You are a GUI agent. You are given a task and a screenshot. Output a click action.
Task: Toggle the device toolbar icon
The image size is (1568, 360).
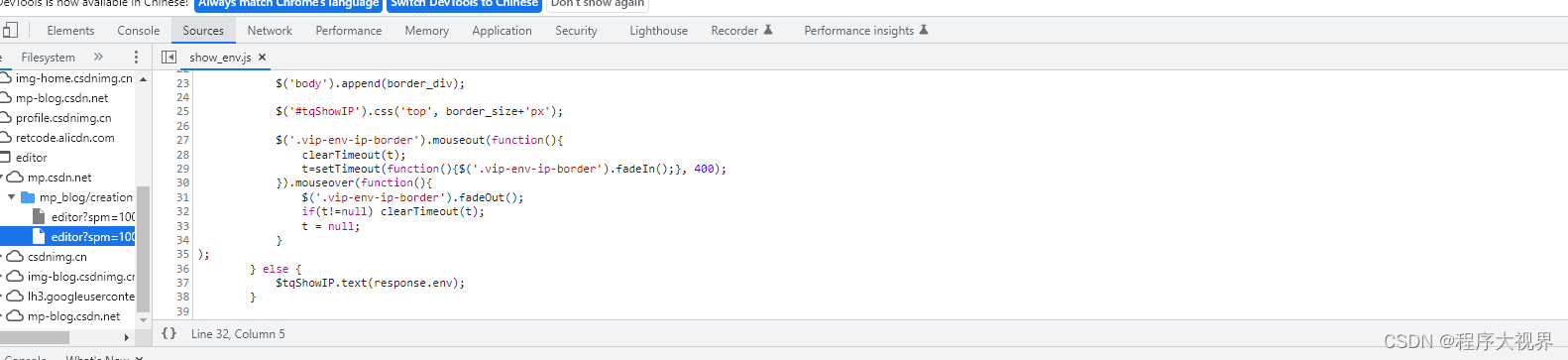pyautogui.click(x=10, y=31)
